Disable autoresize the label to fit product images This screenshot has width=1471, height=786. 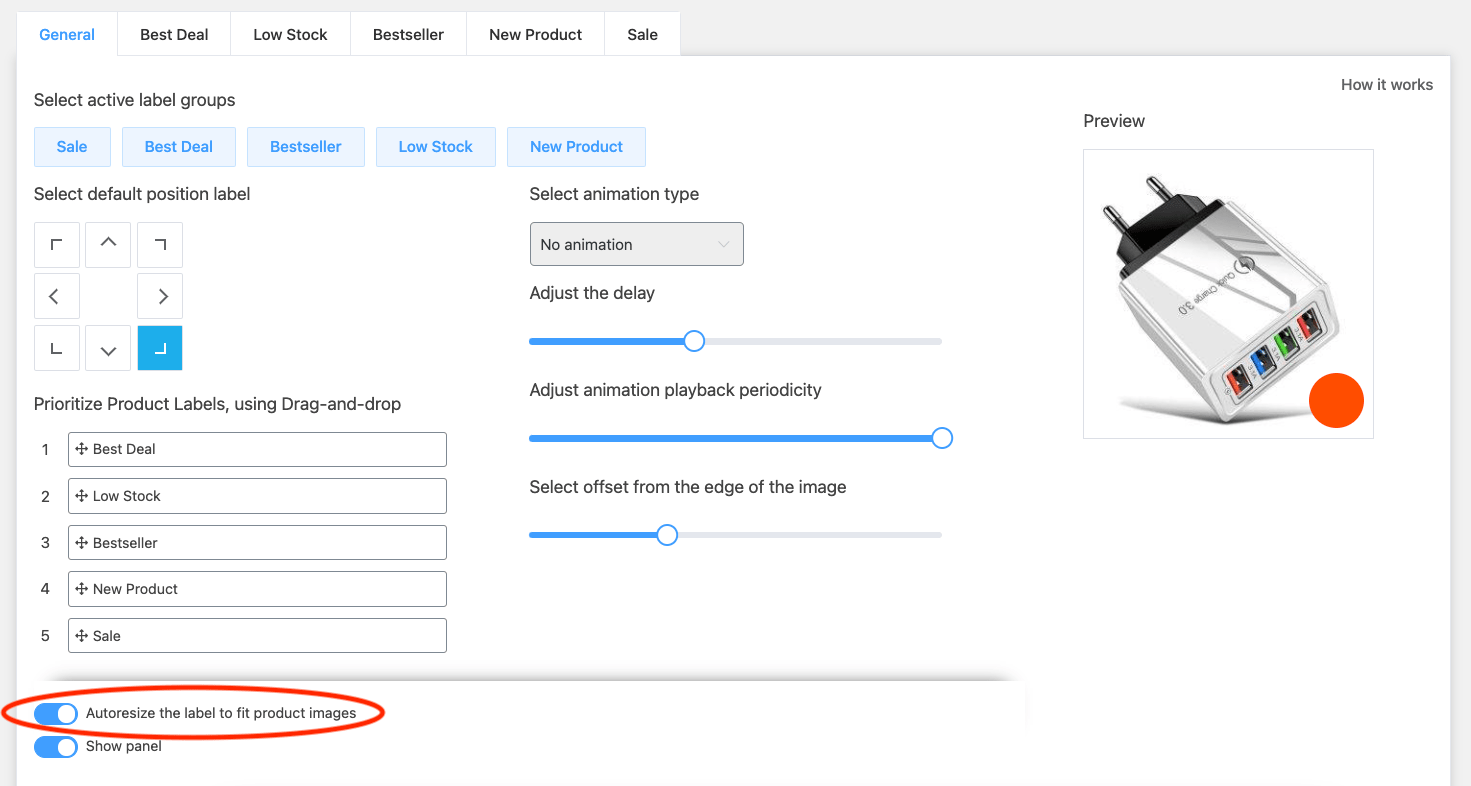click(55, 713)
